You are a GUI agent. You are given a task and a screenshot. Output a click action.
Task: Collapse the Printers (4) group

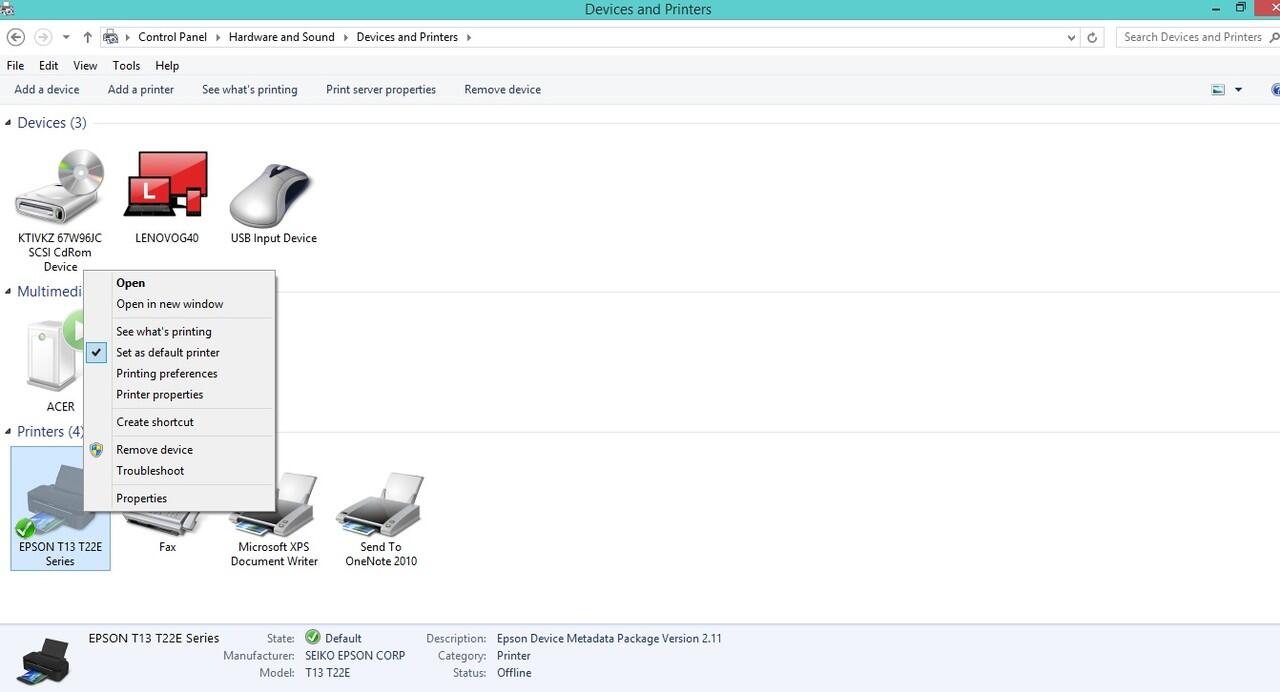click(x=9, y=432)
